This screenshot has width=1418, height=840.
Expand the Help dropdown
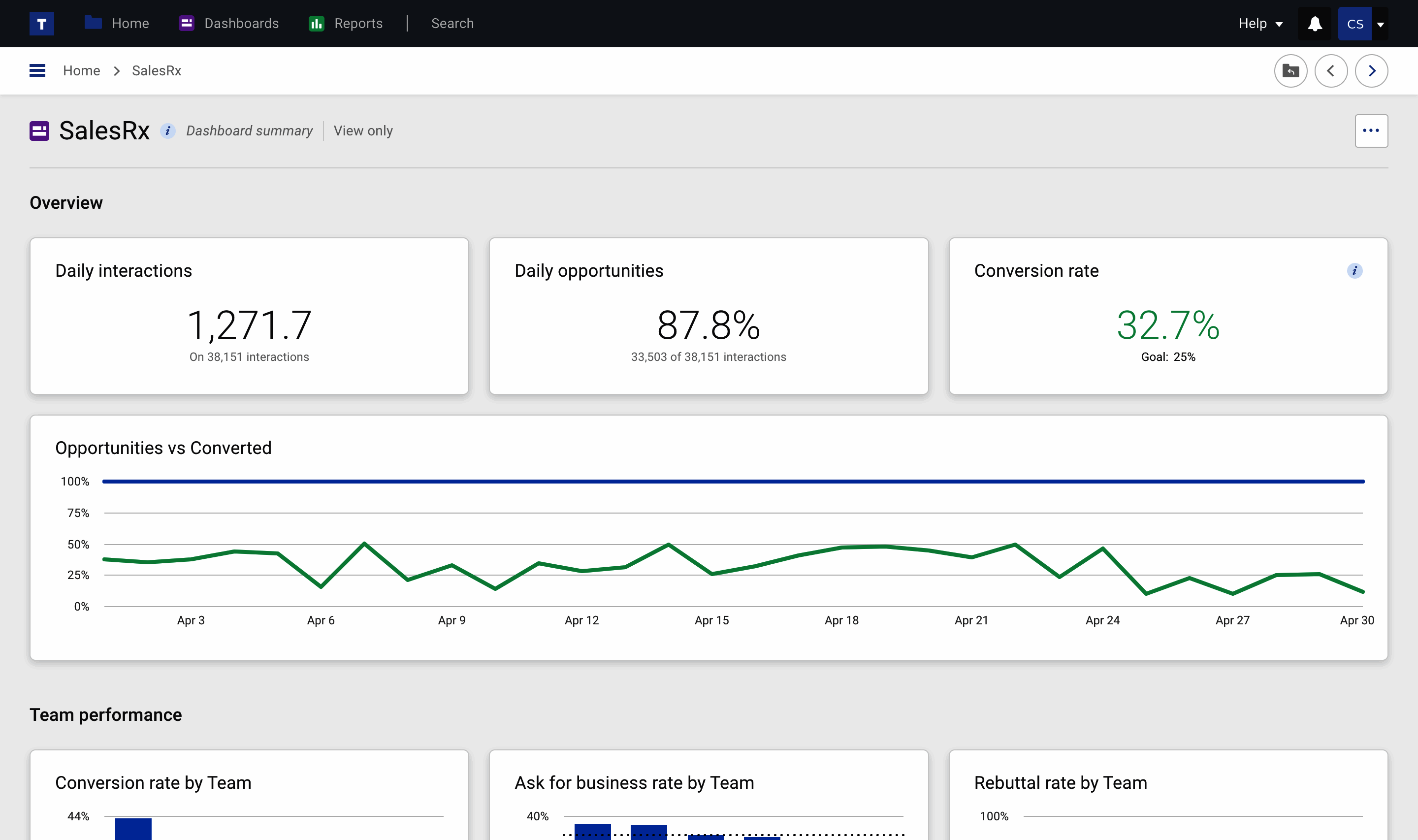pos(1260,24)
